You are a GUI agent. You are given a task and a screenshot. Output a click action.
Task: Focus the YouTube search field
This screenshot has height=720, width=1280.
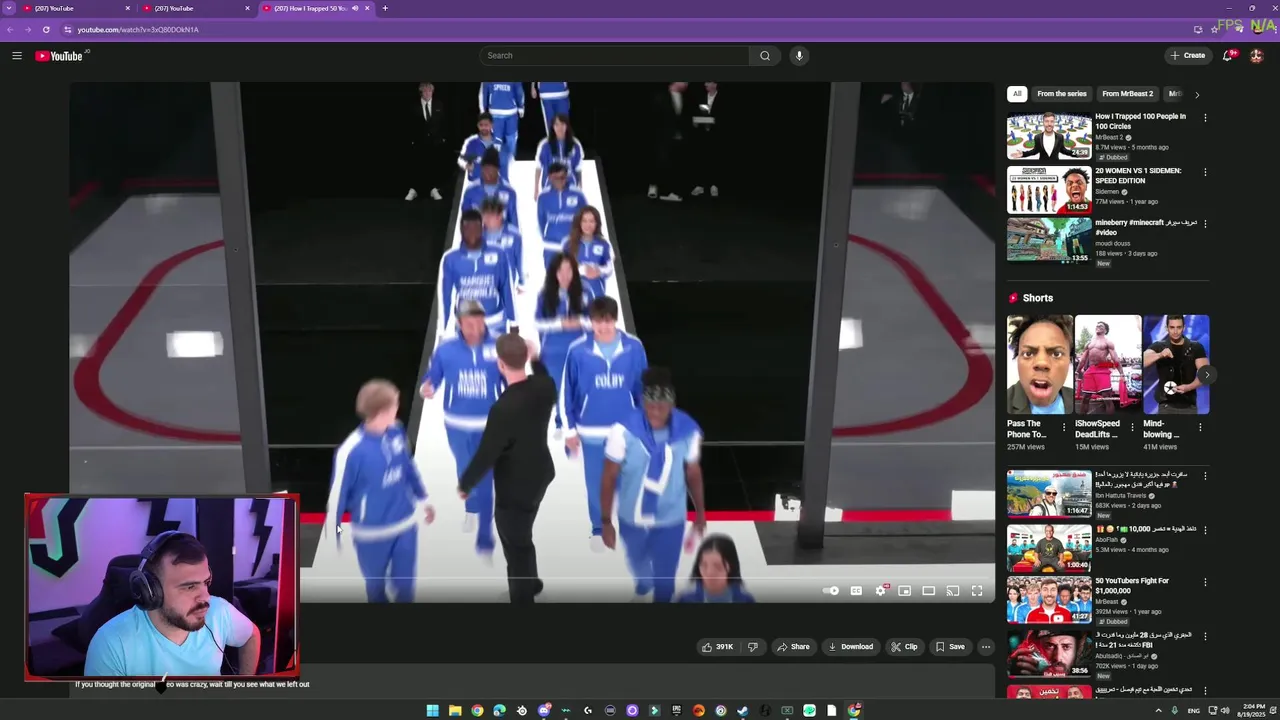pyautogui.click(x=614, y=56)
